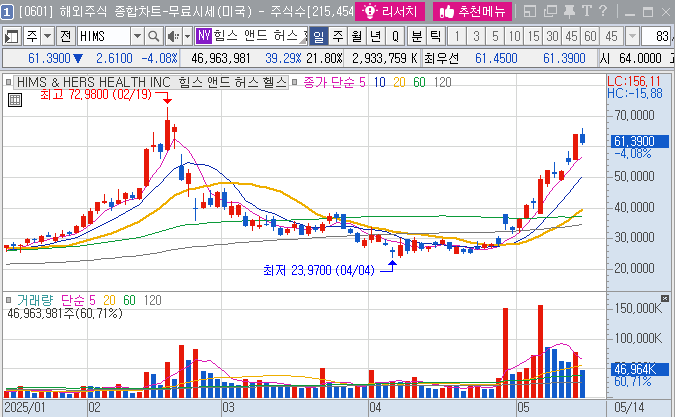Viewport: 675px width, 417px height.
Task: Open the 리서치 research button
Action: 390,11
